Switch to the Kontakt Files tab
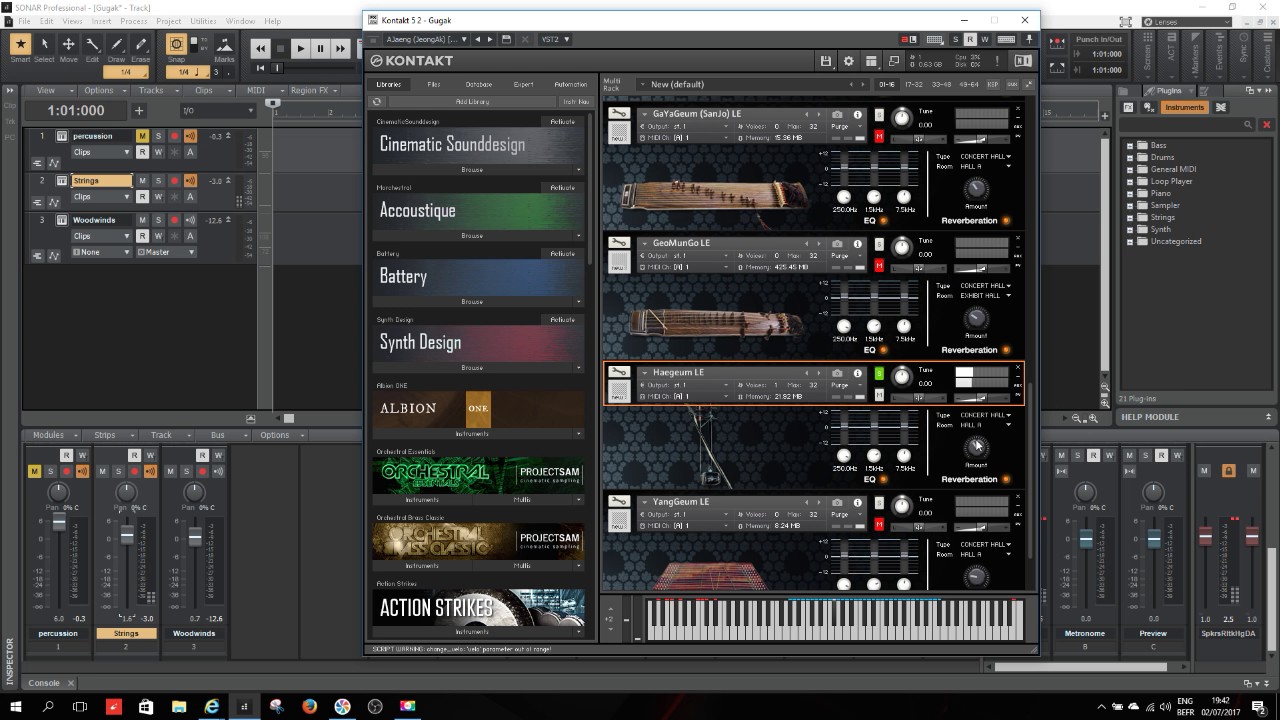 [x=433, y=84]
